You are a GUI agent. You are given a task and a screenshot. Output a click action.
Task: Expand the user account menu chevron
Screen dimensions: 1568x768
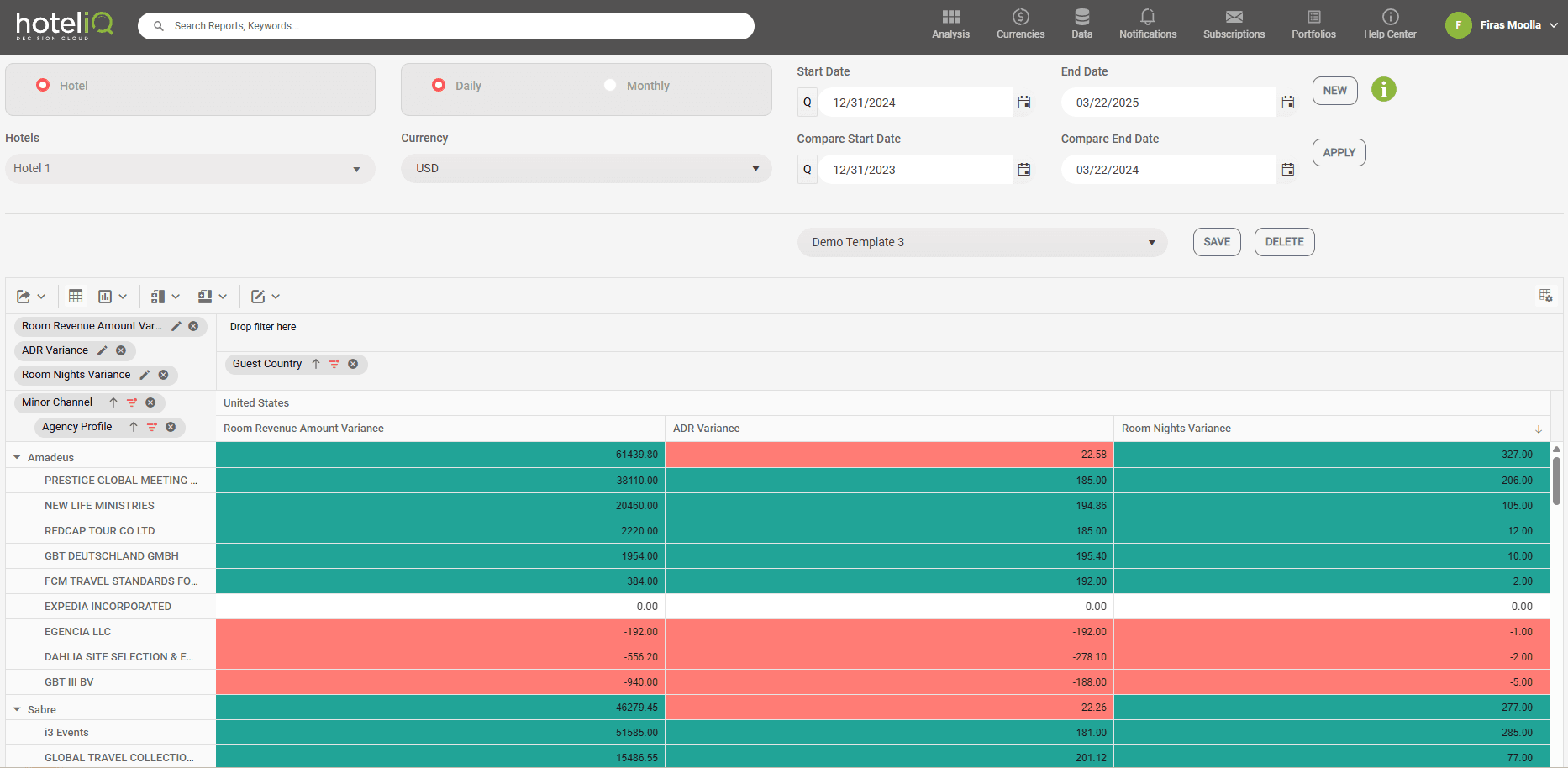1554,25
